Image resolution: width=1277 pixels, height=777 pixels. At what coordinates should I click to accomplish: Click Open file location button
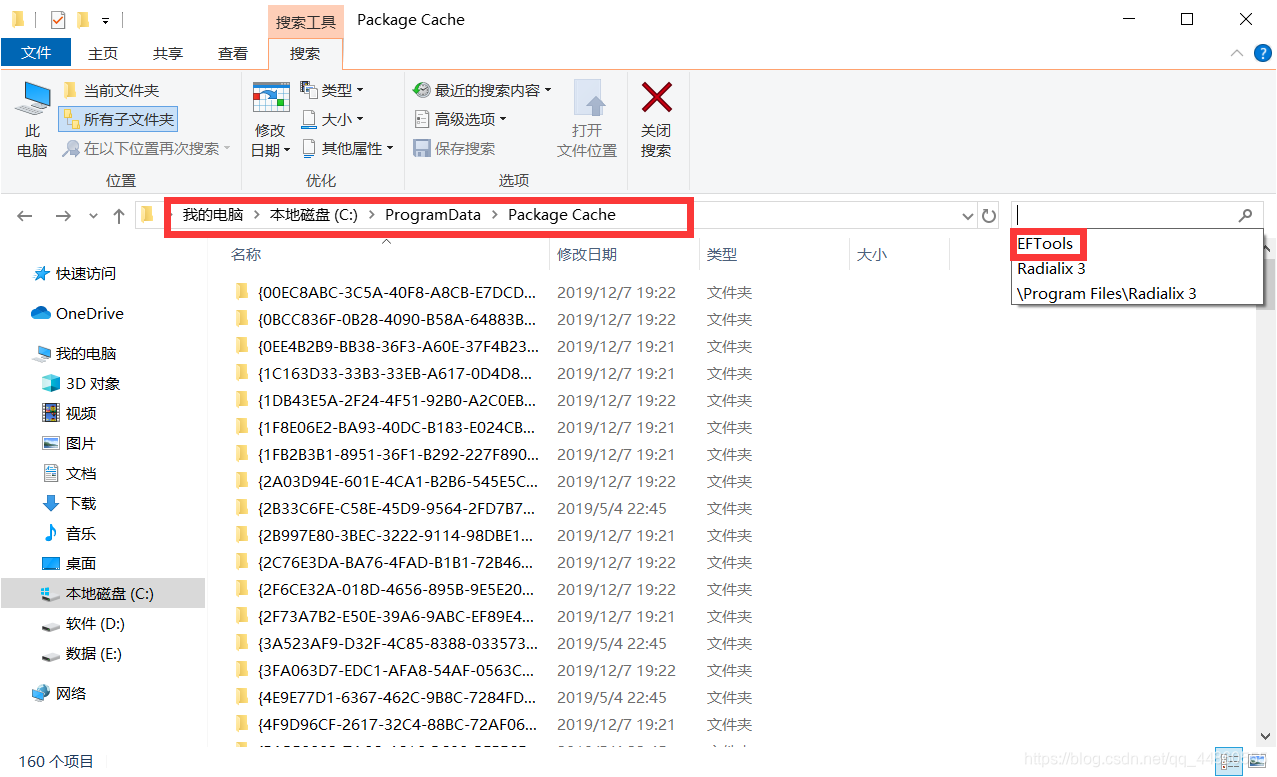(x=587, y=120)
